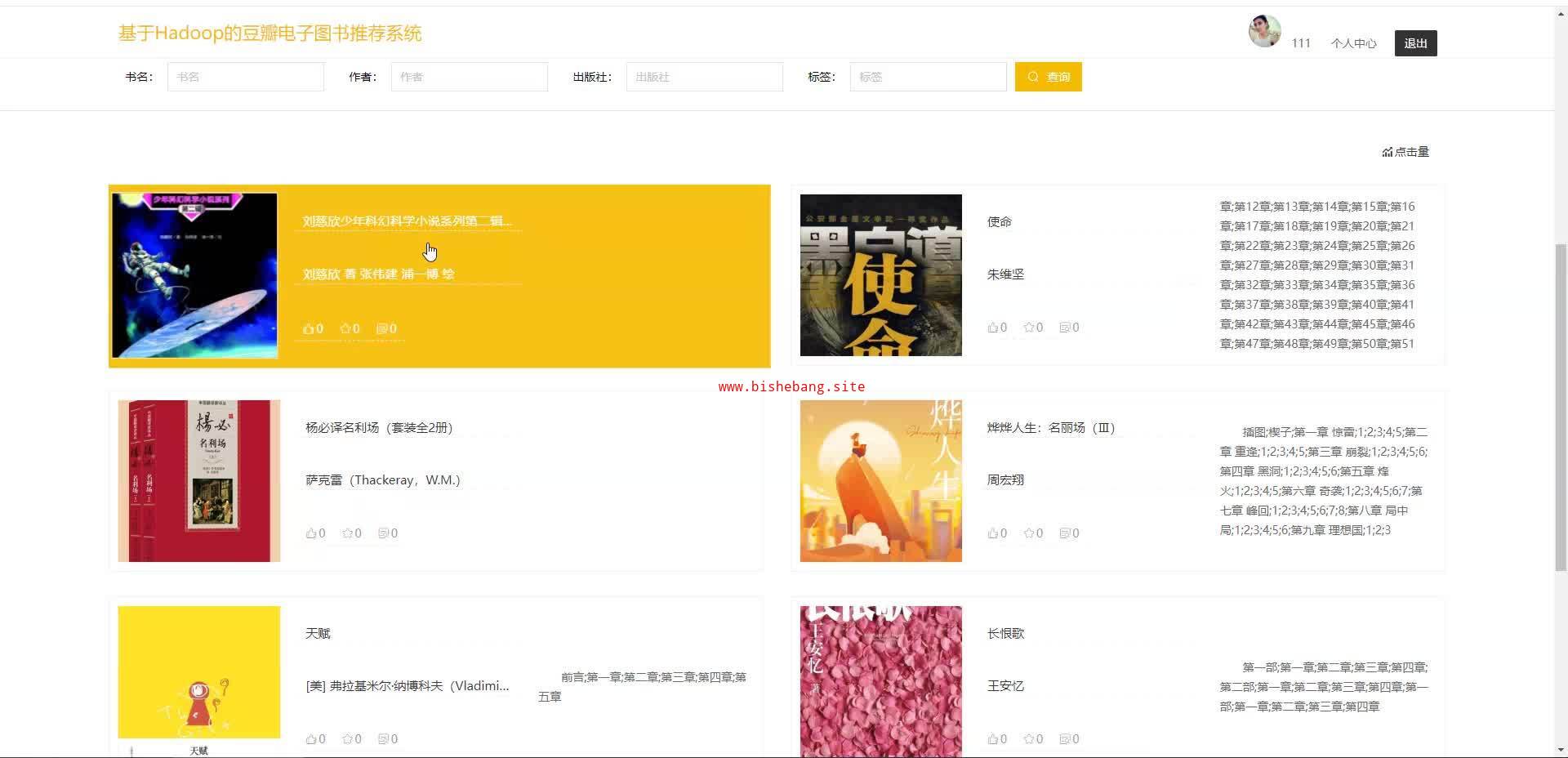Star 长恨歌 as favorite
Screen dimensions: 1568x758
[x=1033, y=739]
